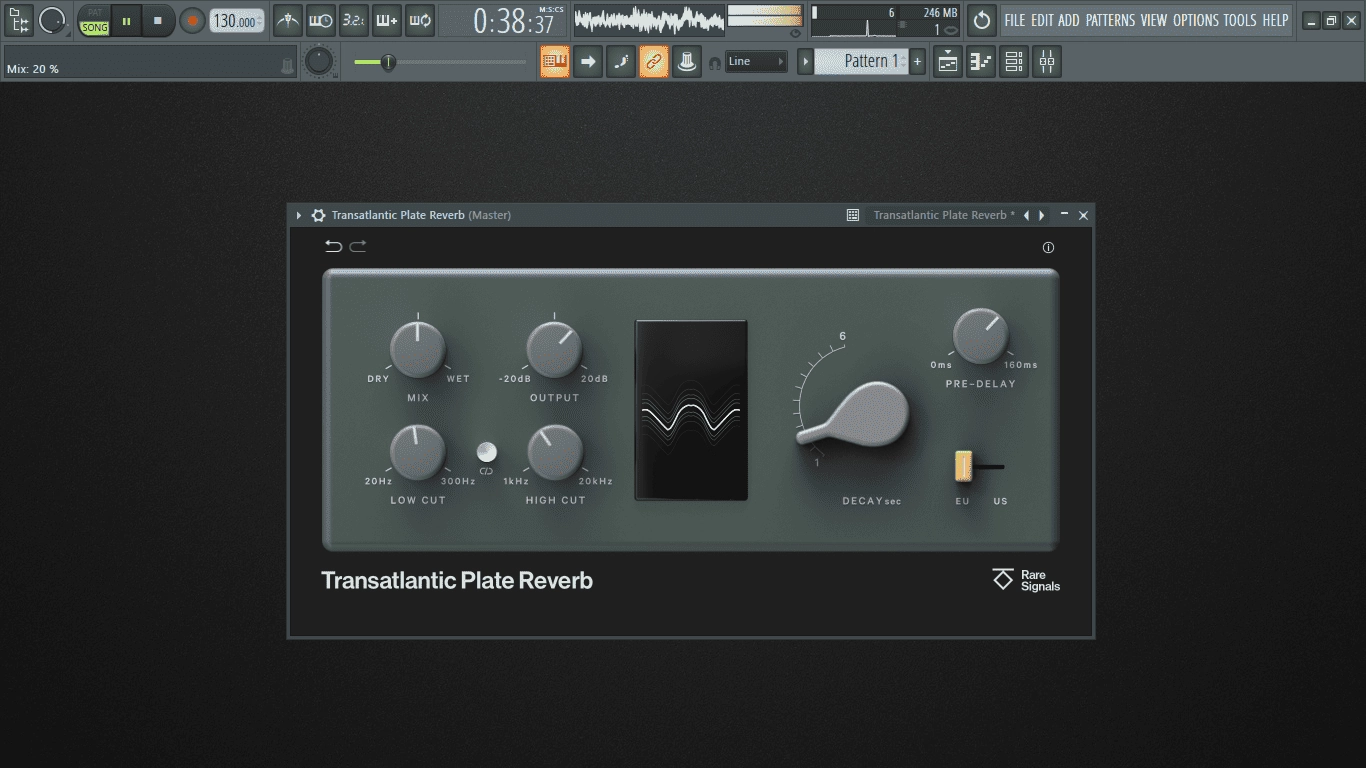Viewport: 1366px width, 768px height.
Task: Toggle the 3-2-1 countdown before recording
Action: pyautogui.click(x=354, y=20)
